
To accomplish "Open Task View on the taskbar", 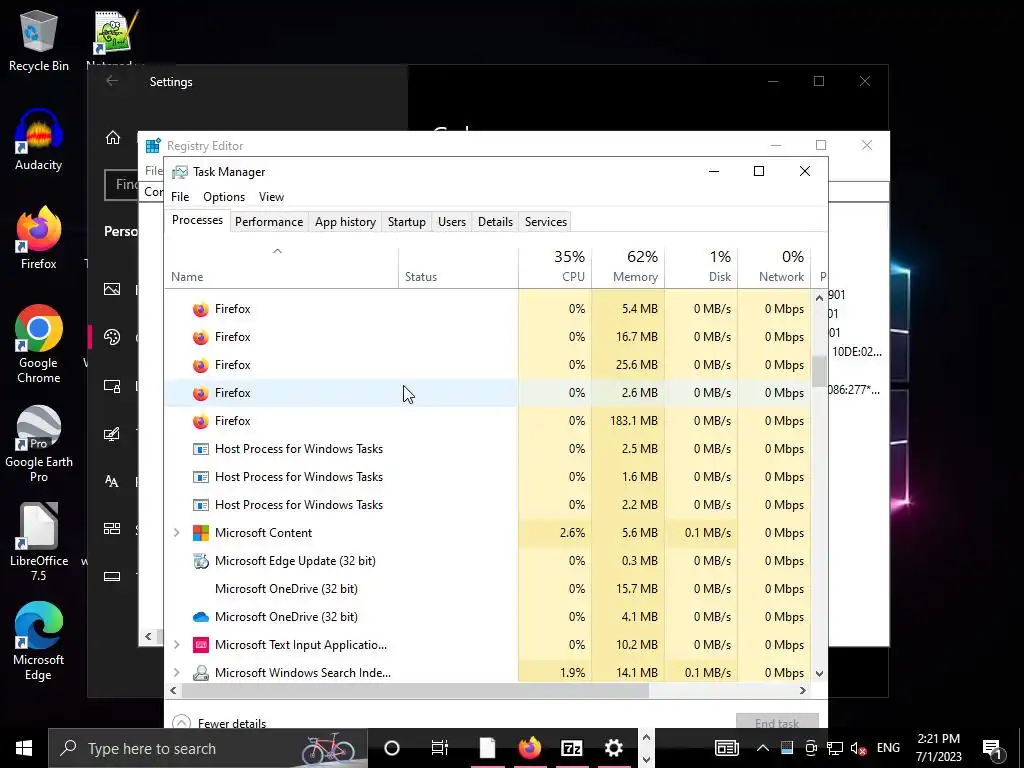I will point(440,748).
